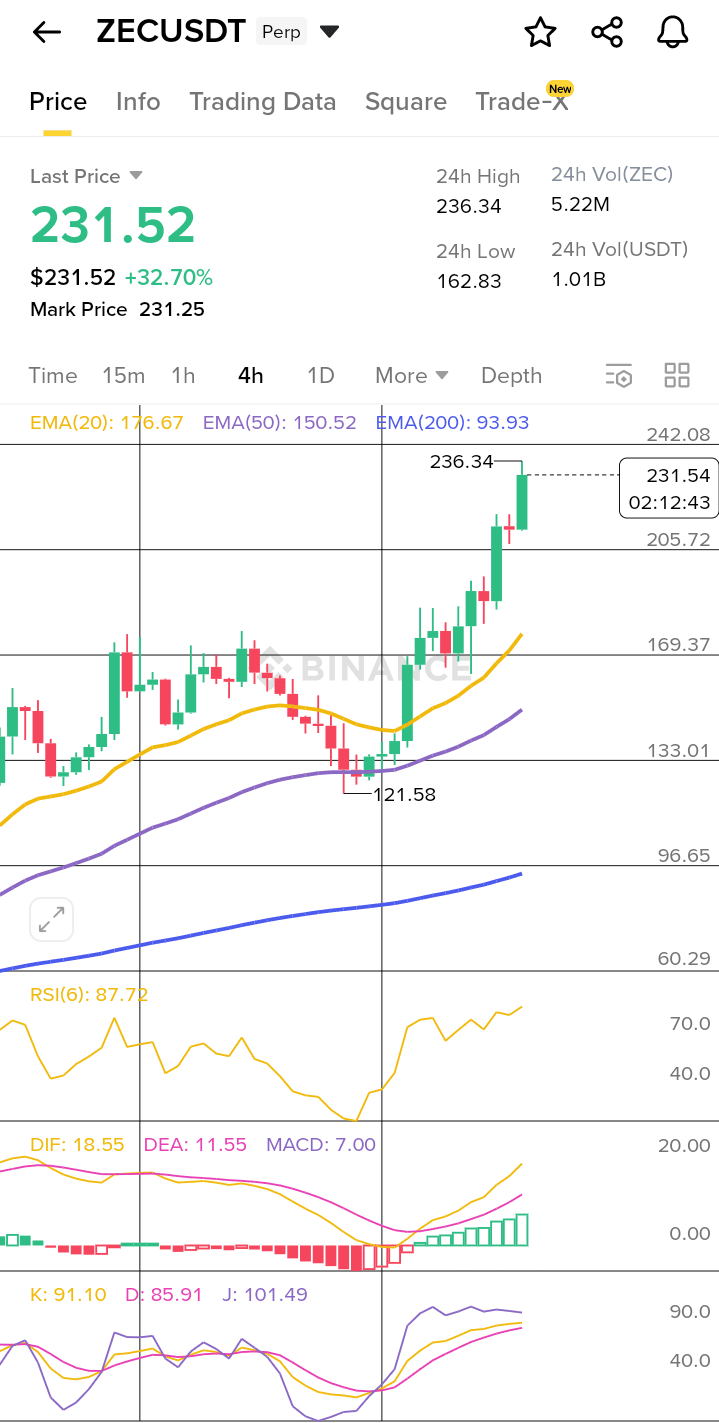The image size is (719, 1423).
Task: Tap the ZECUSDT pair title
Action: click(171, 32)
